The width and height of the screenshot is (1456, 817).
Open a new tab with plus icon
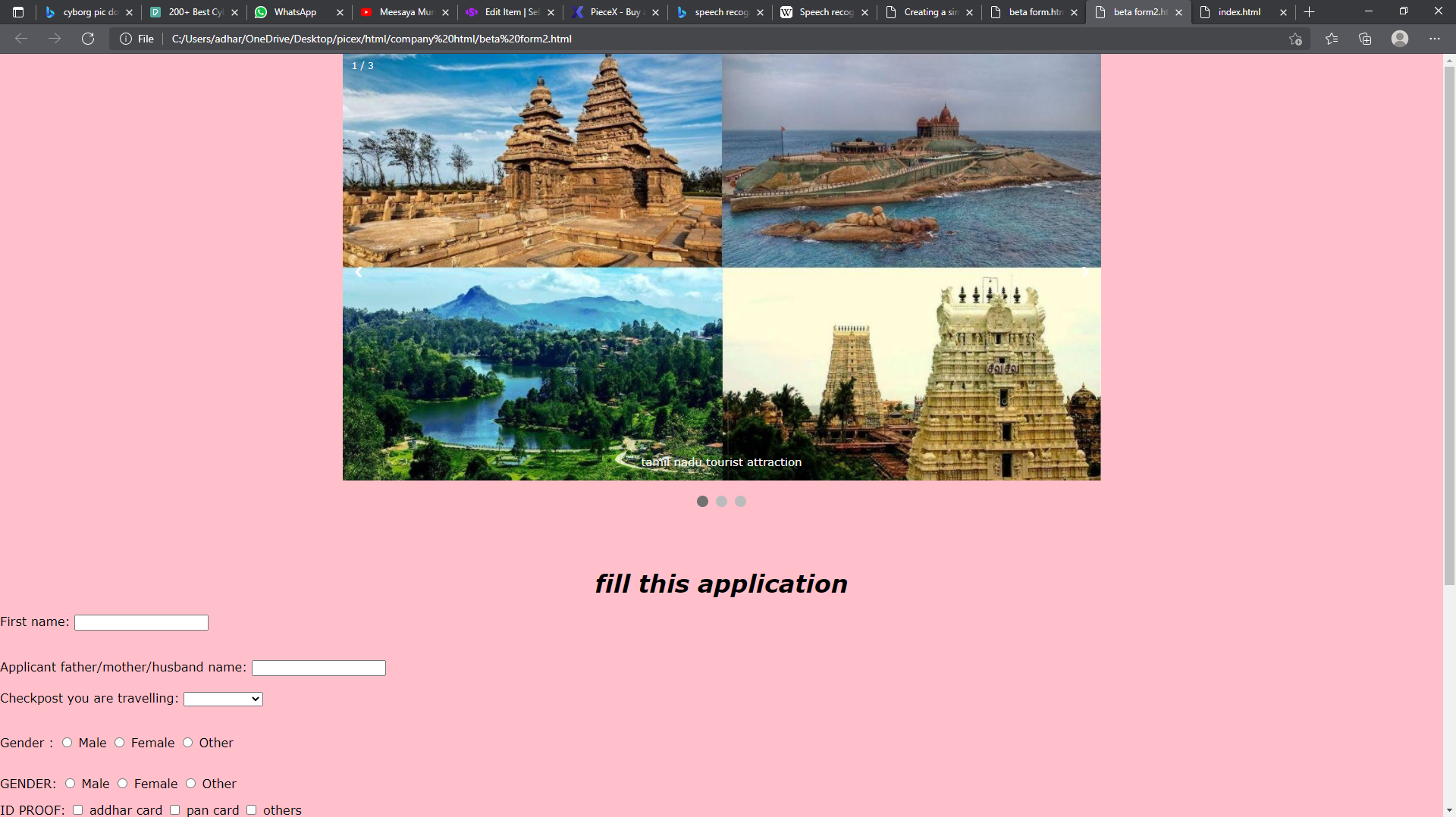point(1310,12)
